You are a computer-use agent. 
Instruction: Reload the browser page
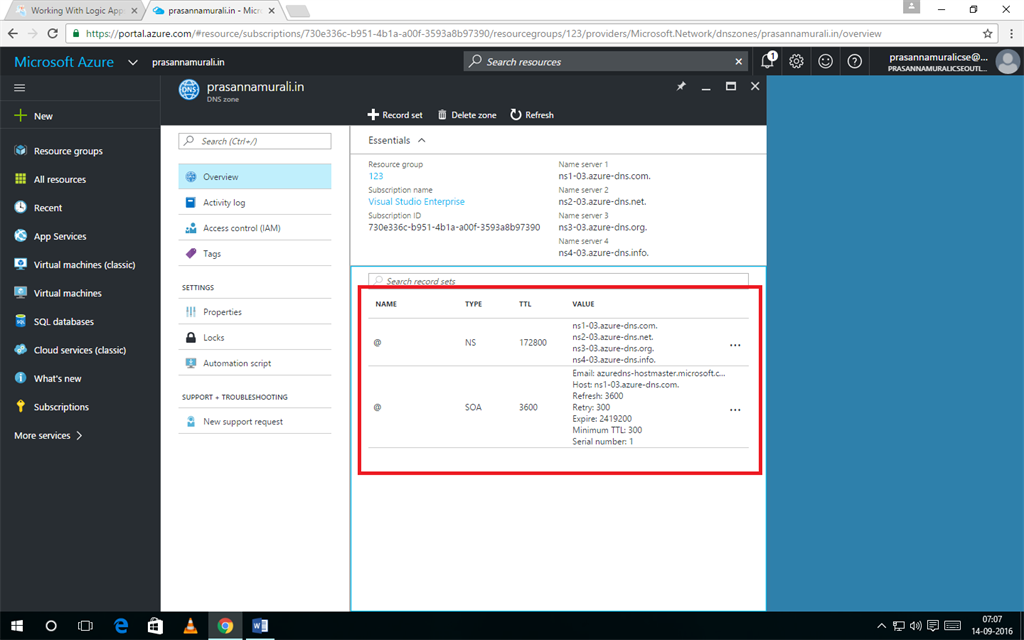53,33
